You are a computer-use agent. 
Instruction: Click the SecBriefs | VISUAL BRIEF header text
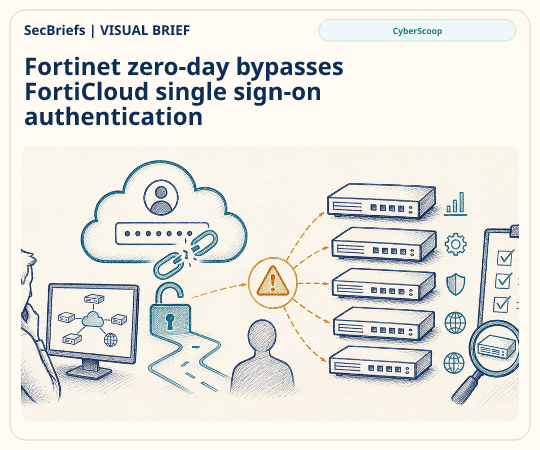click(x=107, y=31)
